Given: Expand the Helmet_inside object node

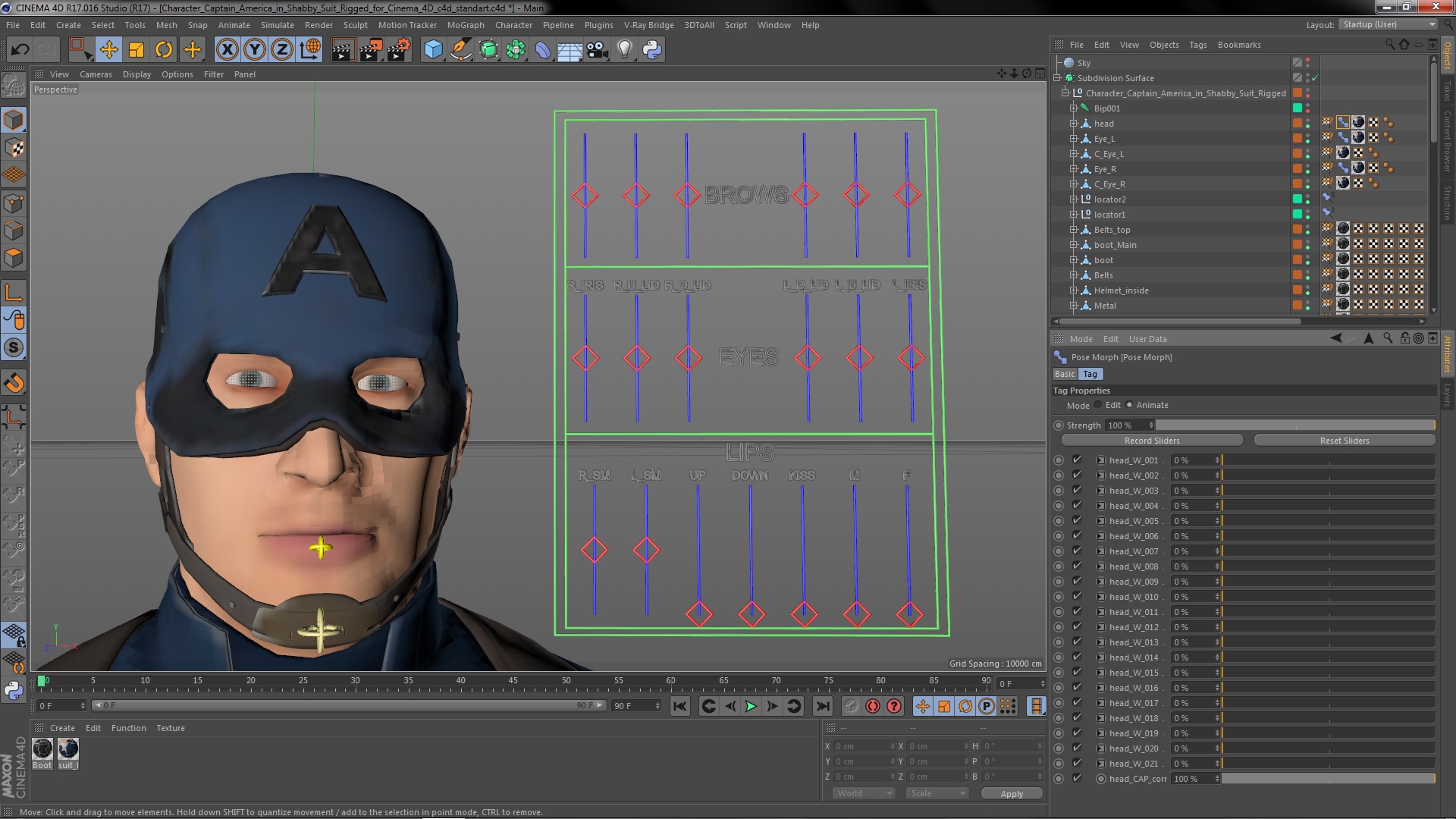Looking at the screenshot, I should click(x=1074, y=290).
